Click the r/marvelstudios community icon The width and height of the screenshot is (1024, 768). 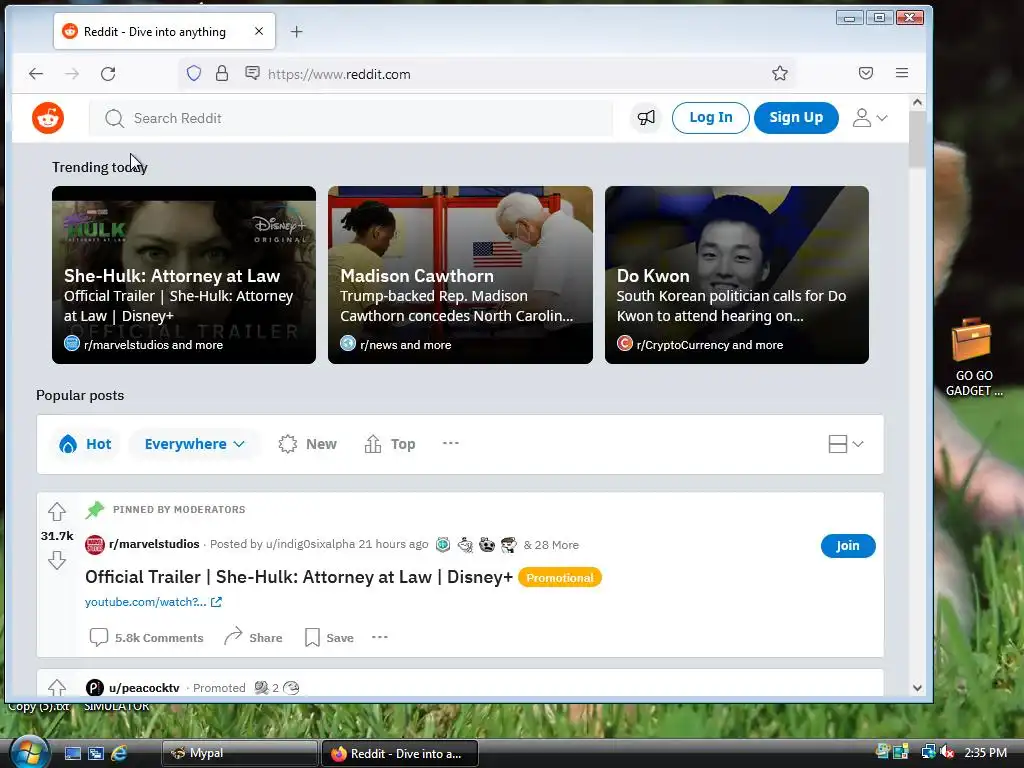point(95,545)
